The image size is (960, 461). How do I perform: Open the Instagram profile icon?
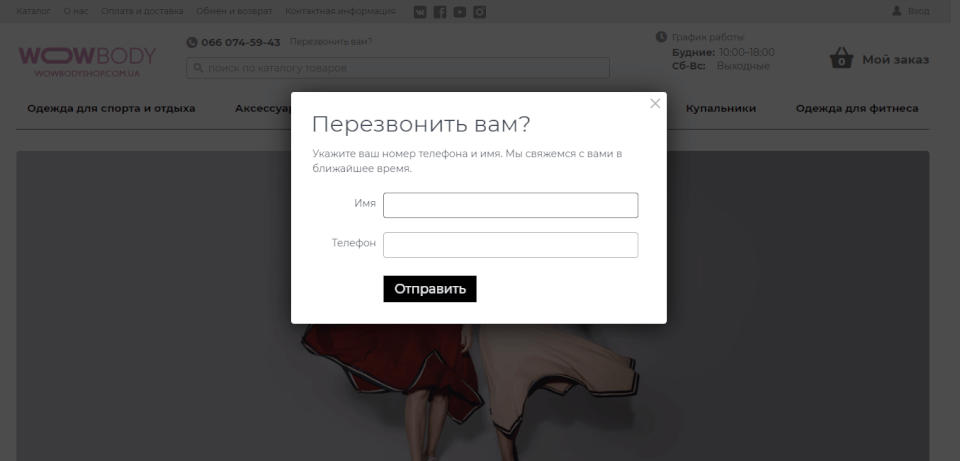pyautogui.click(x=479, y=12)
